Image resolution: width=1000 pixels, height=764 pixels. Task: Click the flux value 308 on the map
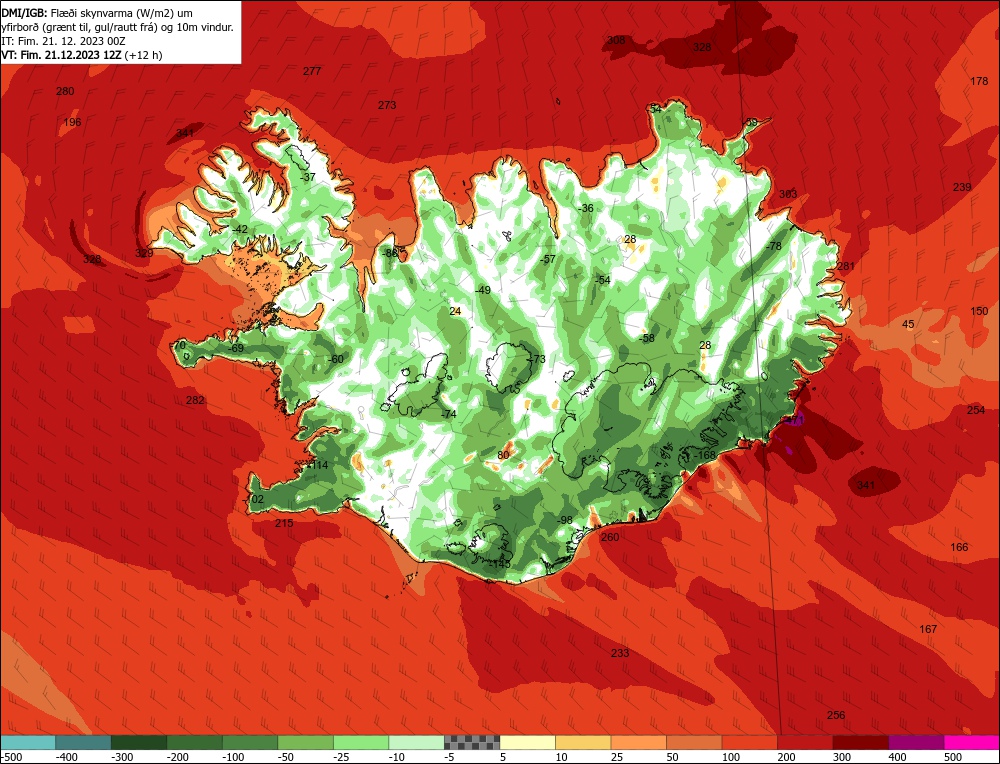[616, 40]
